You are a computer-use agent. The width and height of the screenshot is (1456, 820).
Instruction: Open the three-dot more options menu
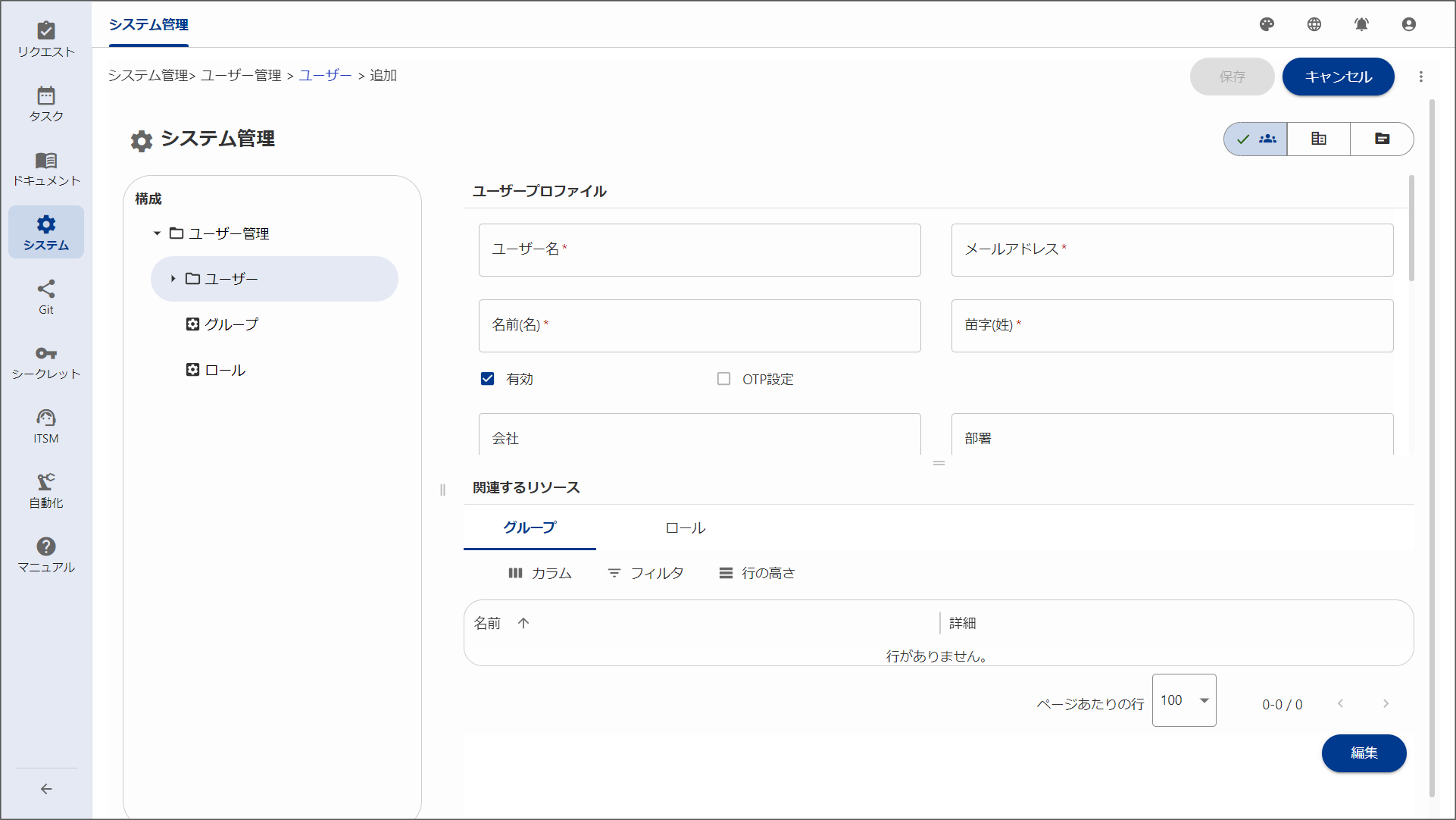click(x=1421, y=77)
